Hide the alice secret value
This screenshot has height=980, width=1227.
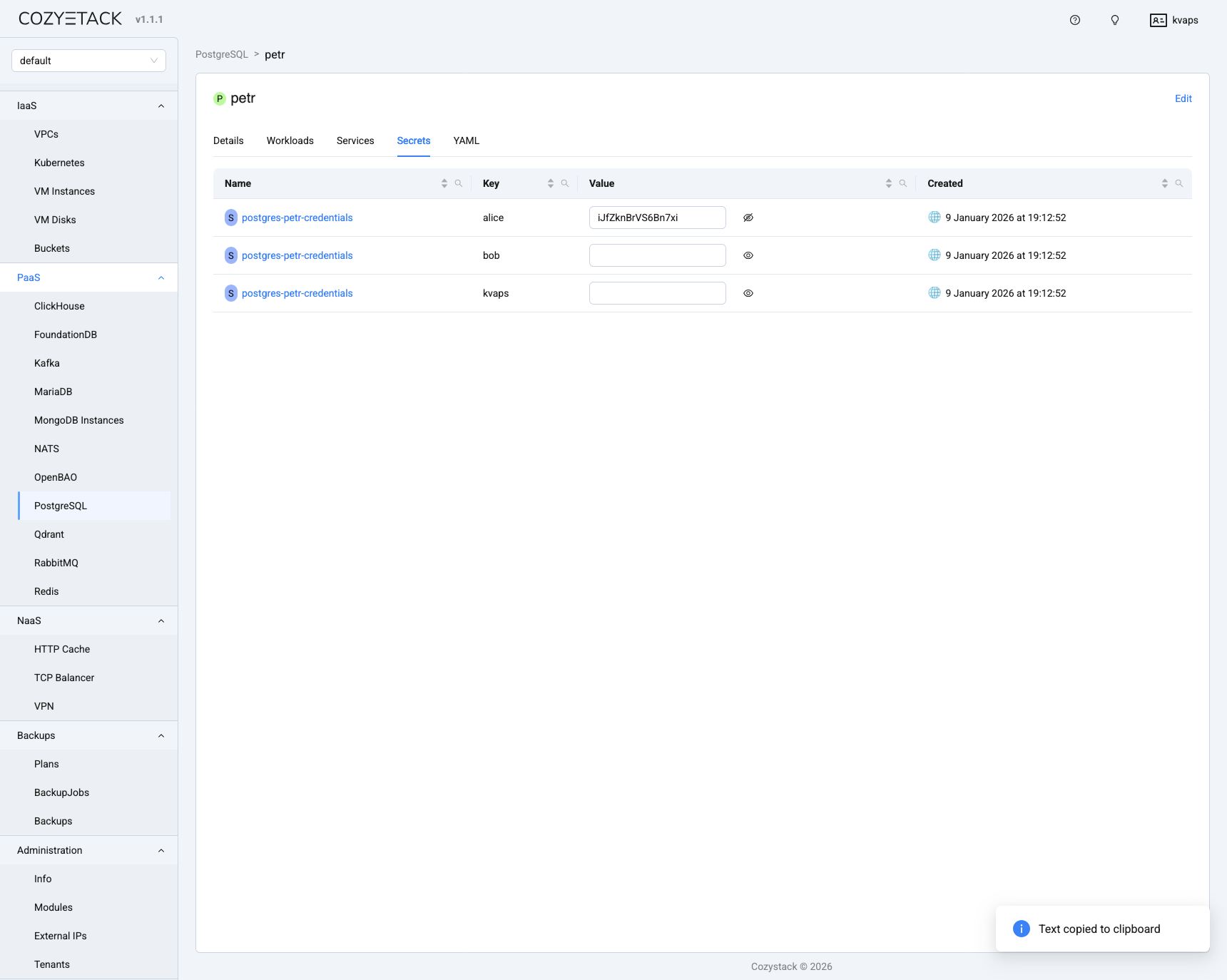coord(748,218)
